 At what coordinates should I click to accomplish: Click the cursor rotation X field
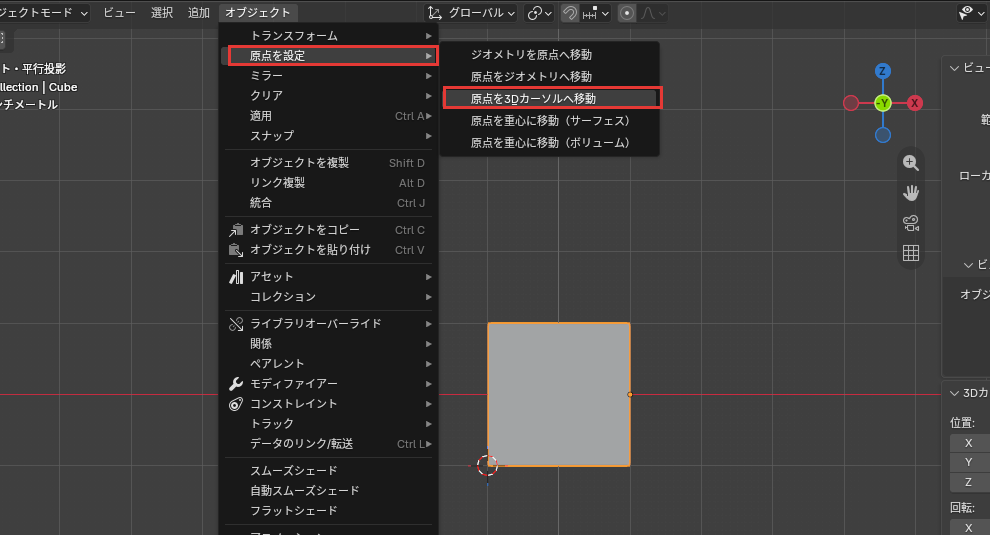pyautogui.click(x=970, y=527)
